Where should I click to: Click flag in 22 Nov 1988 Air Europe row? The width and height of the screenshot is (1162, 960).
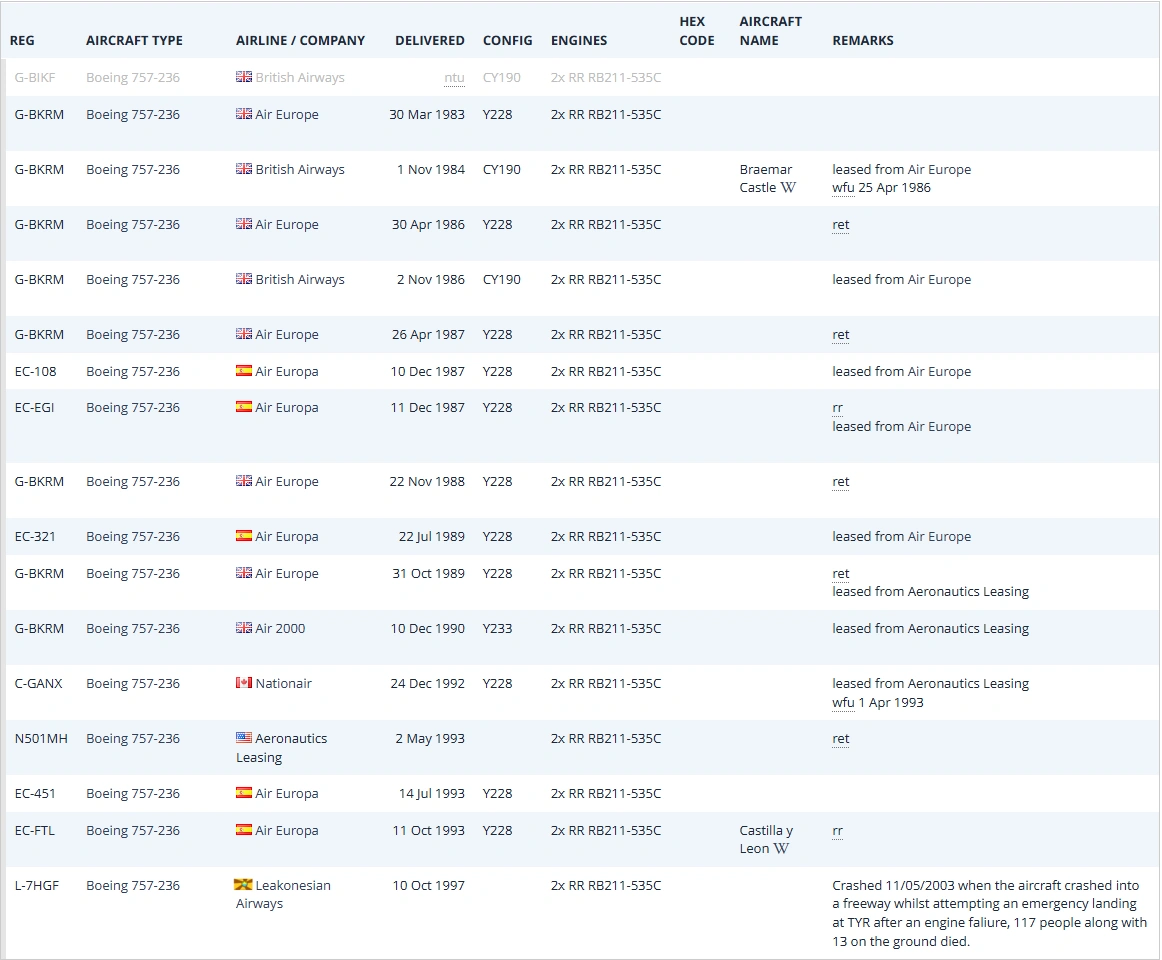click(x=244, y=480)
